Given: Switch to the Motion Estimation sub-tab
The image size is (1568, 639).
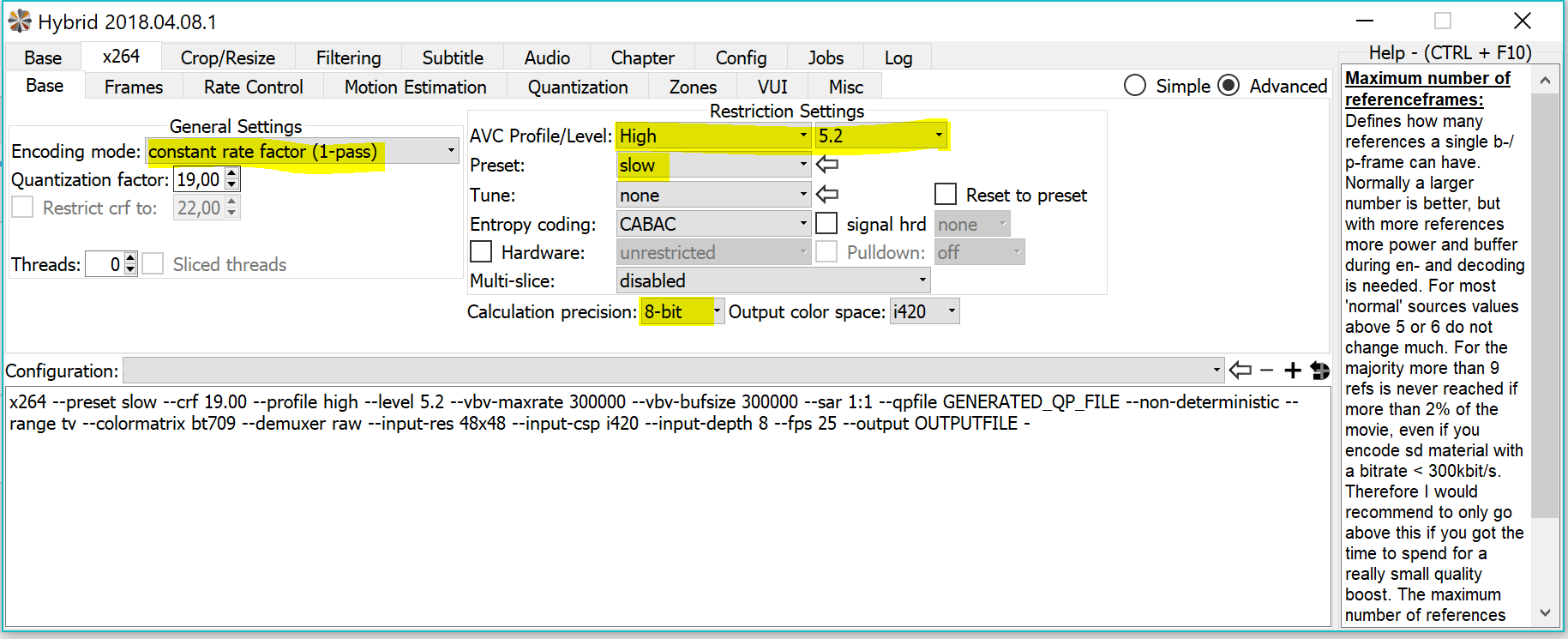Looking at the screenshot, I should [415, 87].
